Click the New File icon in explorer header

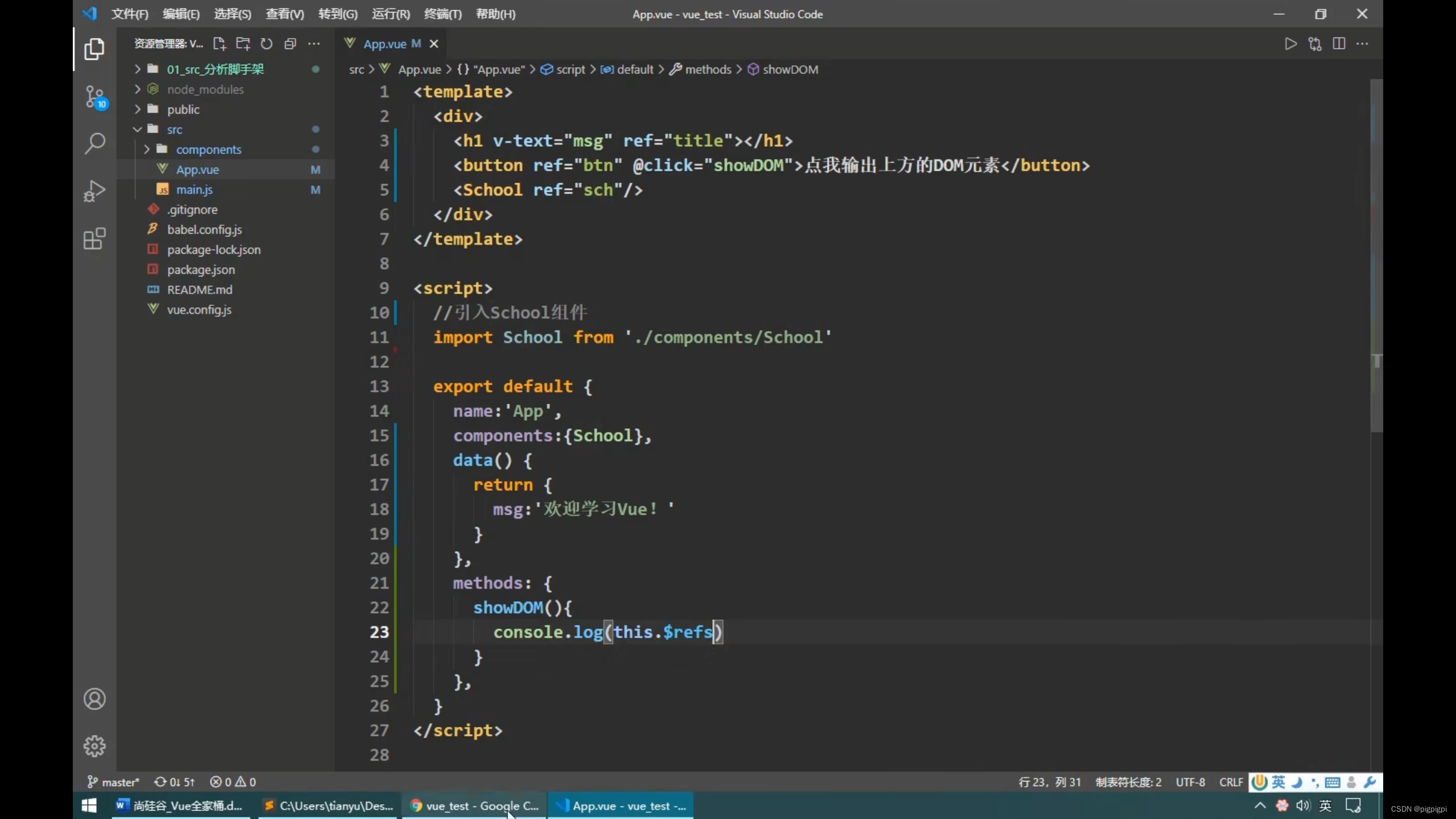coord(219,44)
